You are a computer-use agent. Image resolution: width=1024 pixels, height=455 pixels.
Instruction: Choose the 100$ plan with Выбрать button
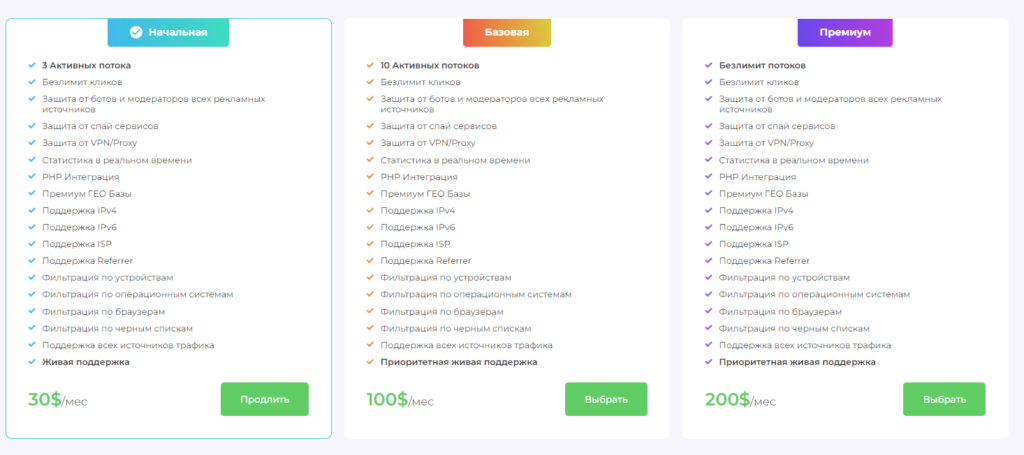pyautogui.click(x=606, y=399)
